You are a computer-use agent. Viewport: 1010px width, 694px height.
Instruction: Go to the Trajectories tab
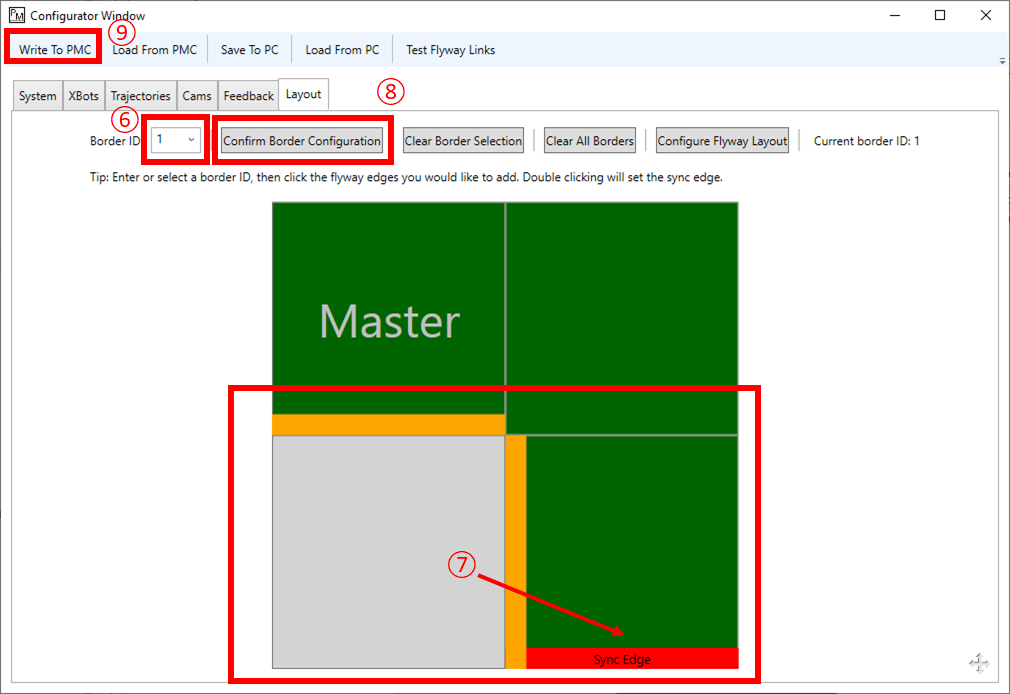coord(140,96)
